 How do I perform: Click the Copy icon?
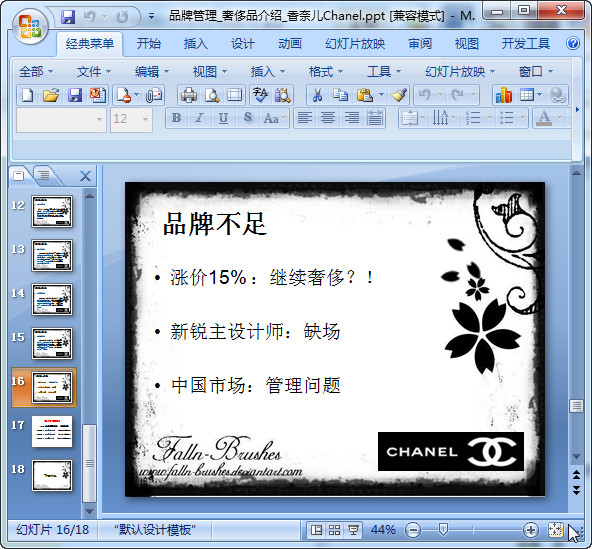click(x=341, y=95)
